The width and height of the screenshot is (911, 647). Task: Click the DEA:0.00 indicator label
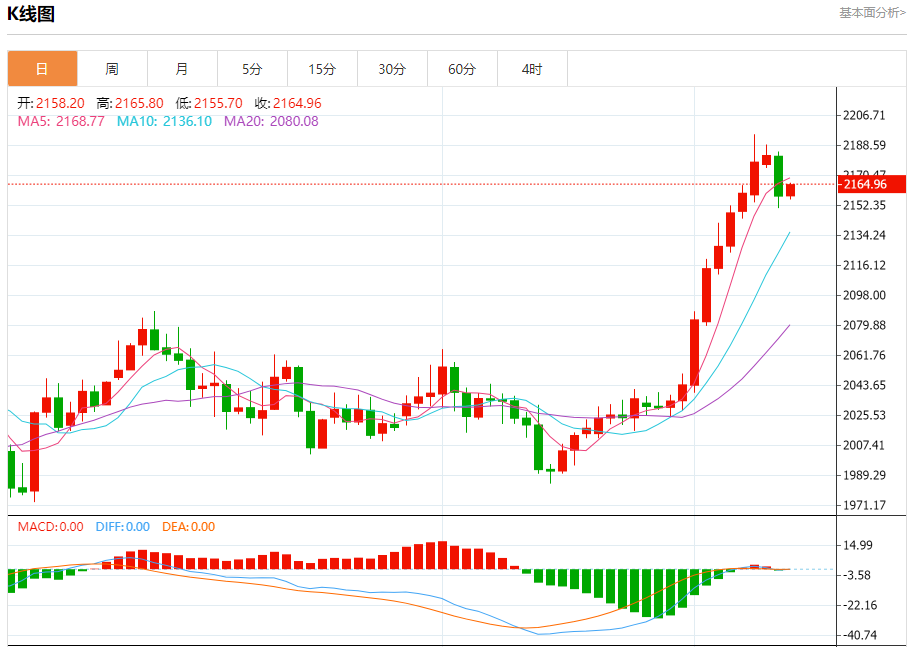click(x=188, y=527)
